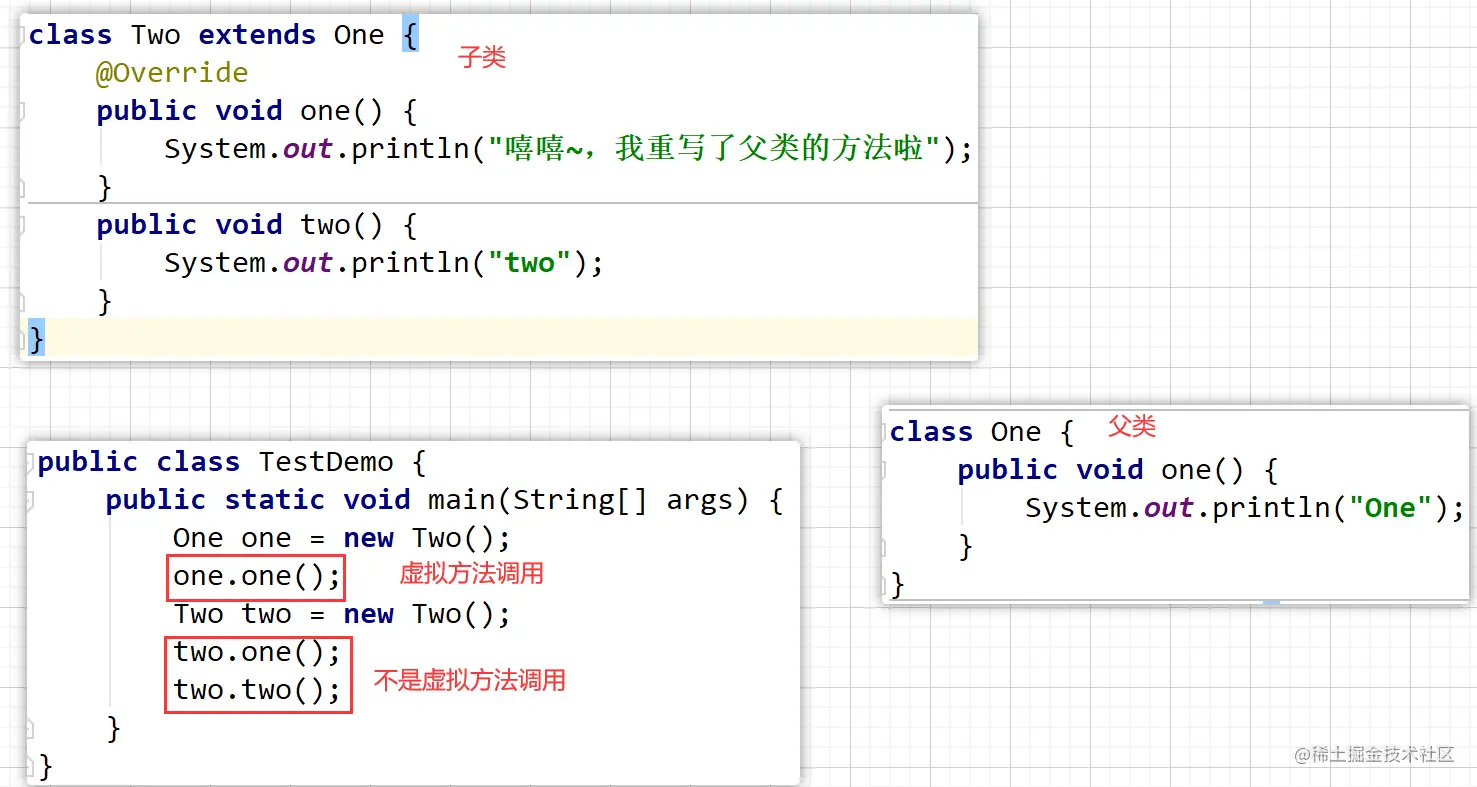Click the "one.one();" call
The width and height of the screenshot is (1477, 787).
257,576
